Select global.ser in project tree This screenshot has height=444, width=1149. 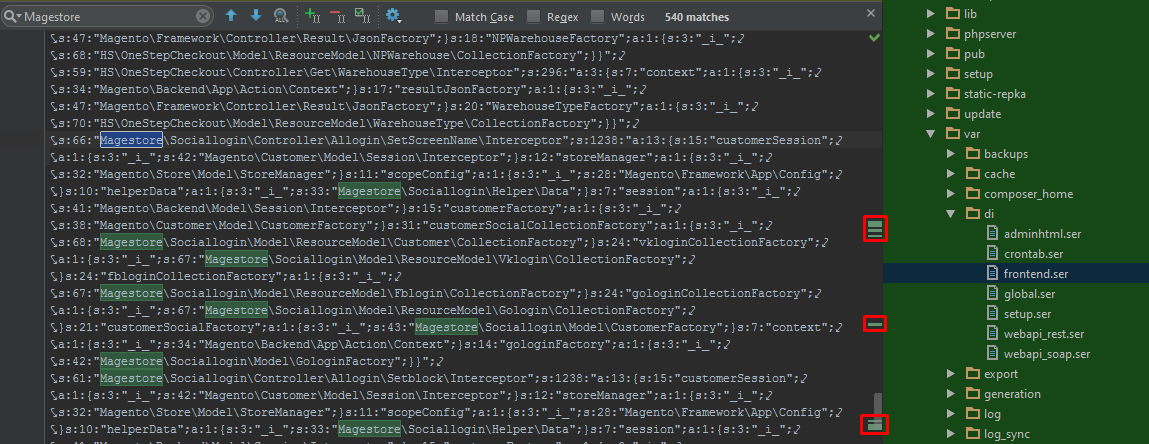click(1030, 294)
